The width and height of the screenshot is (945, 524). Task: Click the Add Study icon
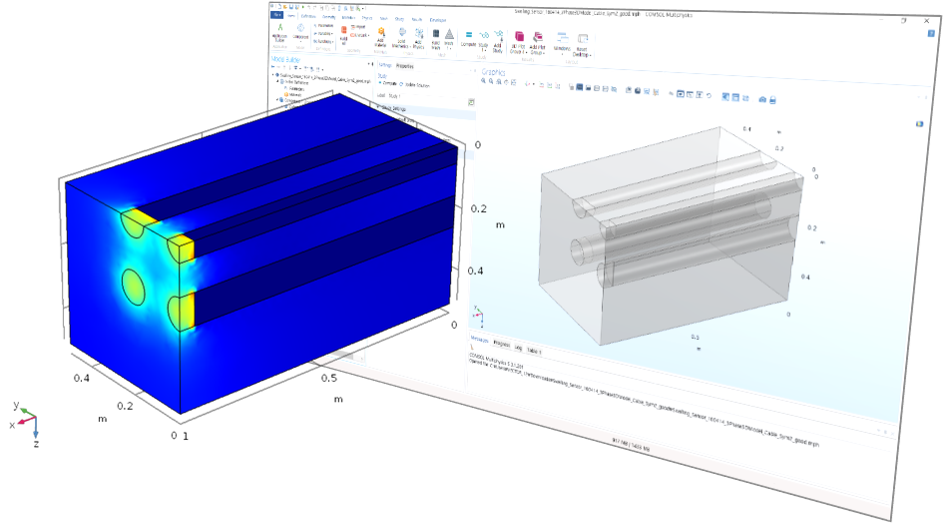[497, 41]
